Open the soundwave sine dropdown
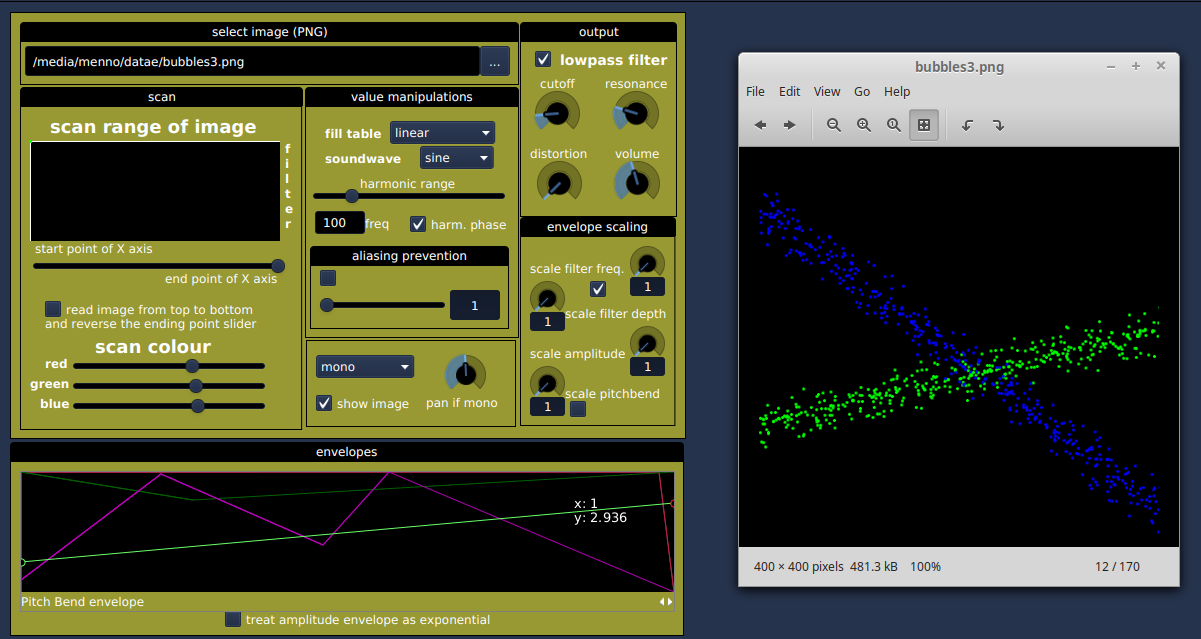This screenshot has width=1201, height=639. [456, 158]
